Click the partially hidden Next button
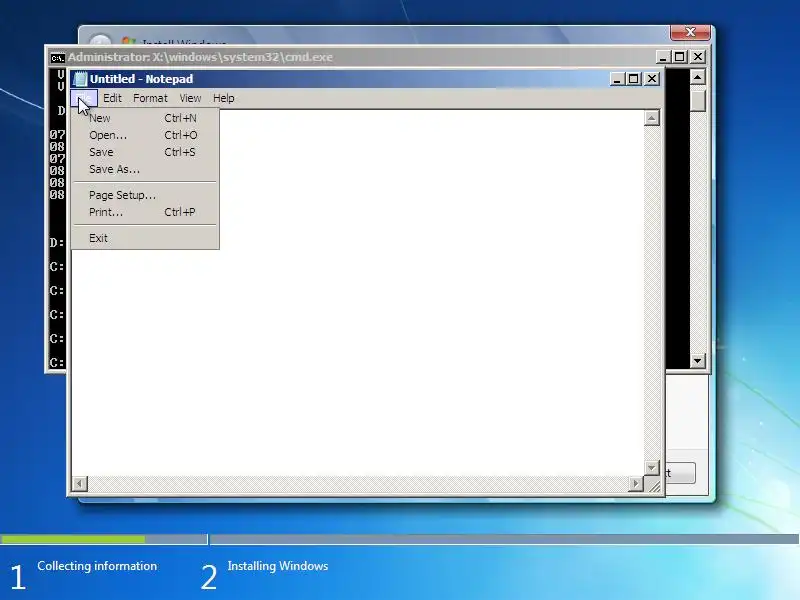The height and width of the screenshot is (600, 800). (680, 473)
